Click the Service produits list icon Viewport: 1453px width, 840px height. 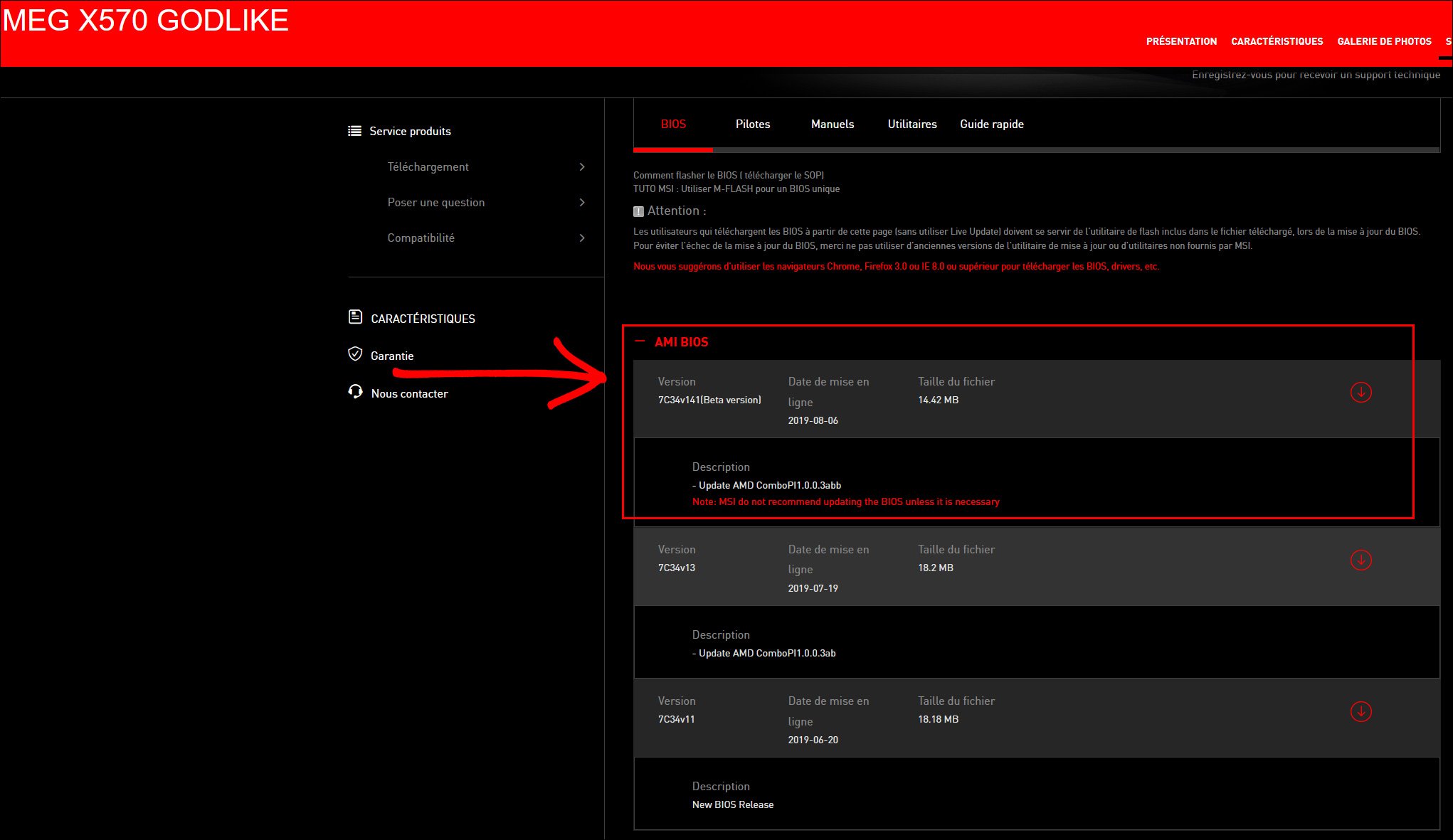click(x=354, y=131)
